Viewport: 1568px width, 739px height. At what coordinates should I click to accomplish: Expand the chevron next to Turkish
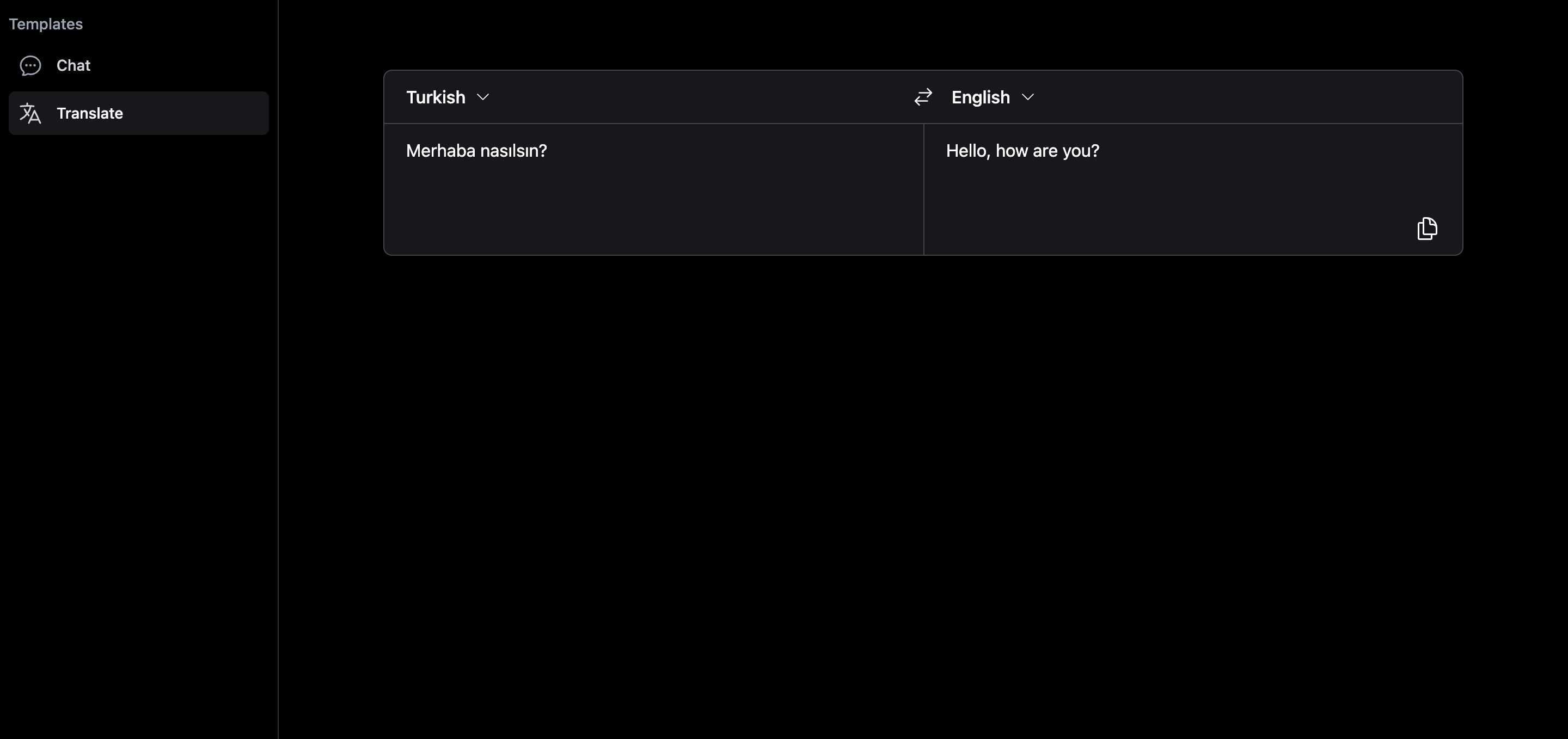[x=483, y=97]
